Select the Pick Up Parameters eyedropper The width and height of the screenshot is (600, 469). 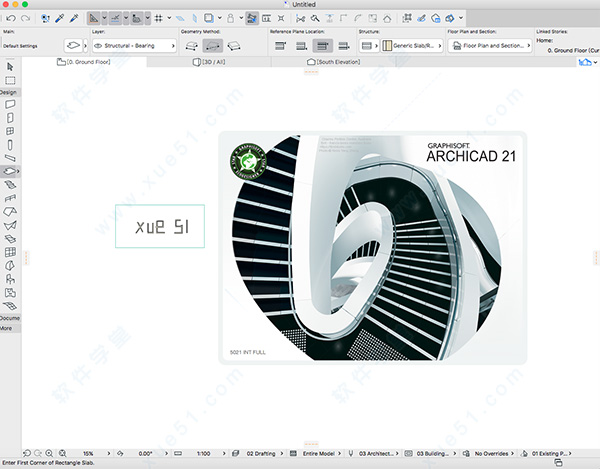coord(60,18)
